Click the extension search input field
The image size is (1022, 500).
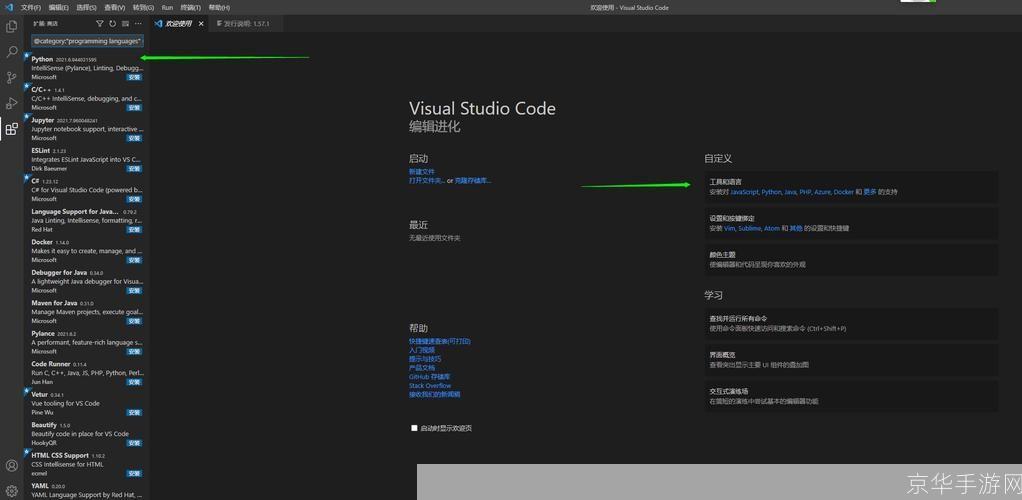click(88, 40)
